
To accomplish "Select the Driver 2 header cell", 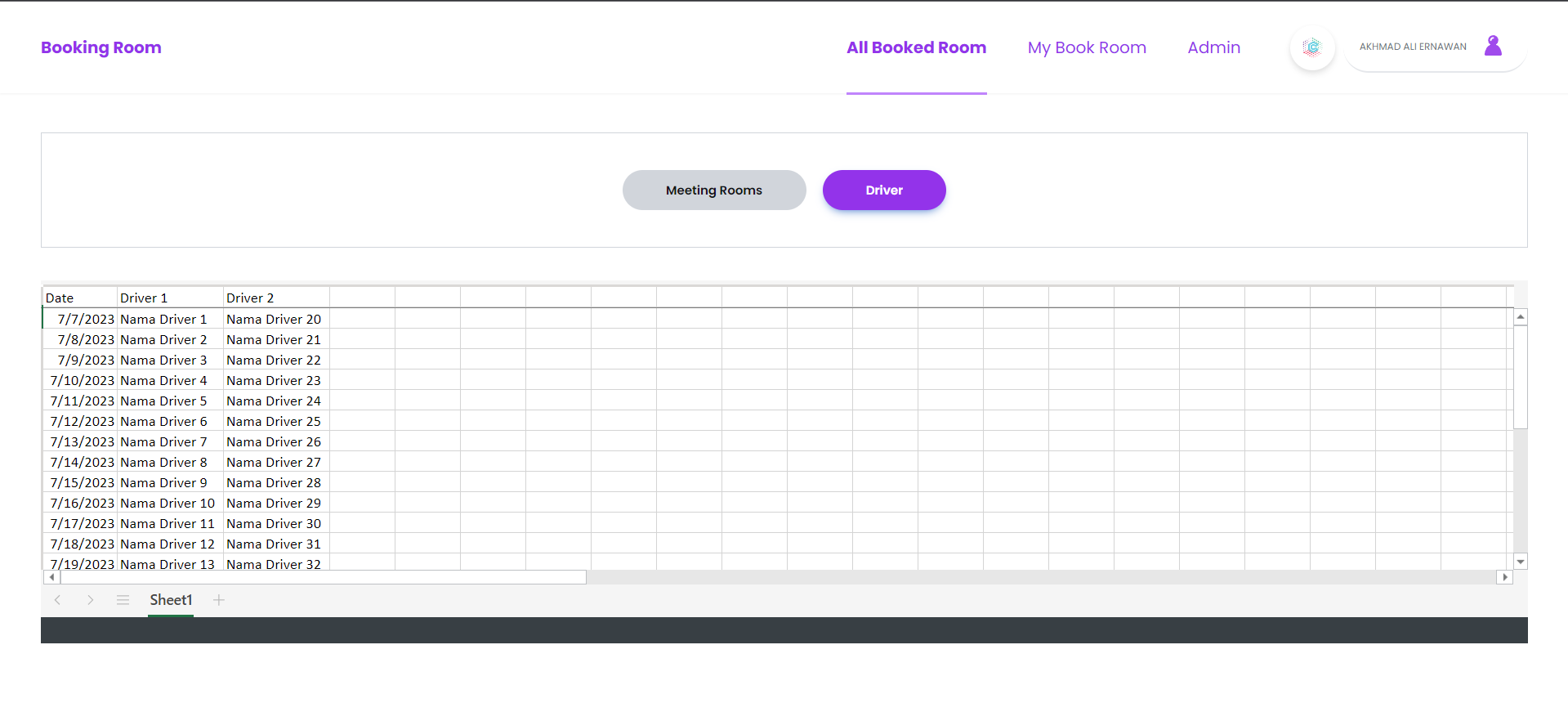I will (276, 298).
